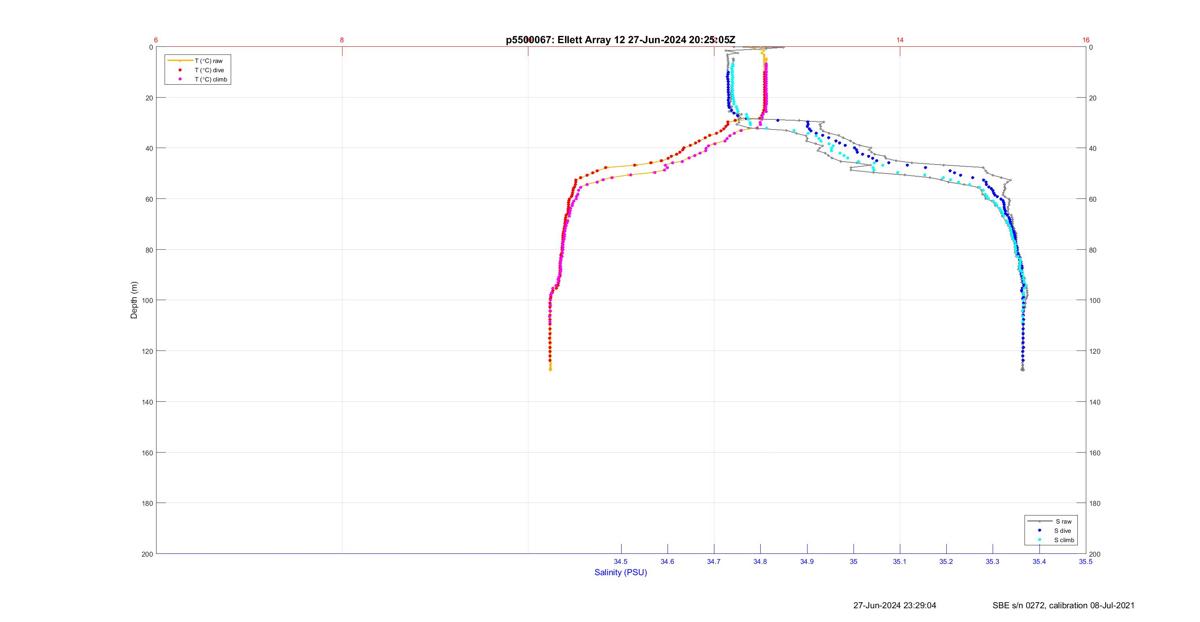Screen dimensions: 1200x622
Task: Click the 35.3 salinity tick label
Action: click(992, 562)
